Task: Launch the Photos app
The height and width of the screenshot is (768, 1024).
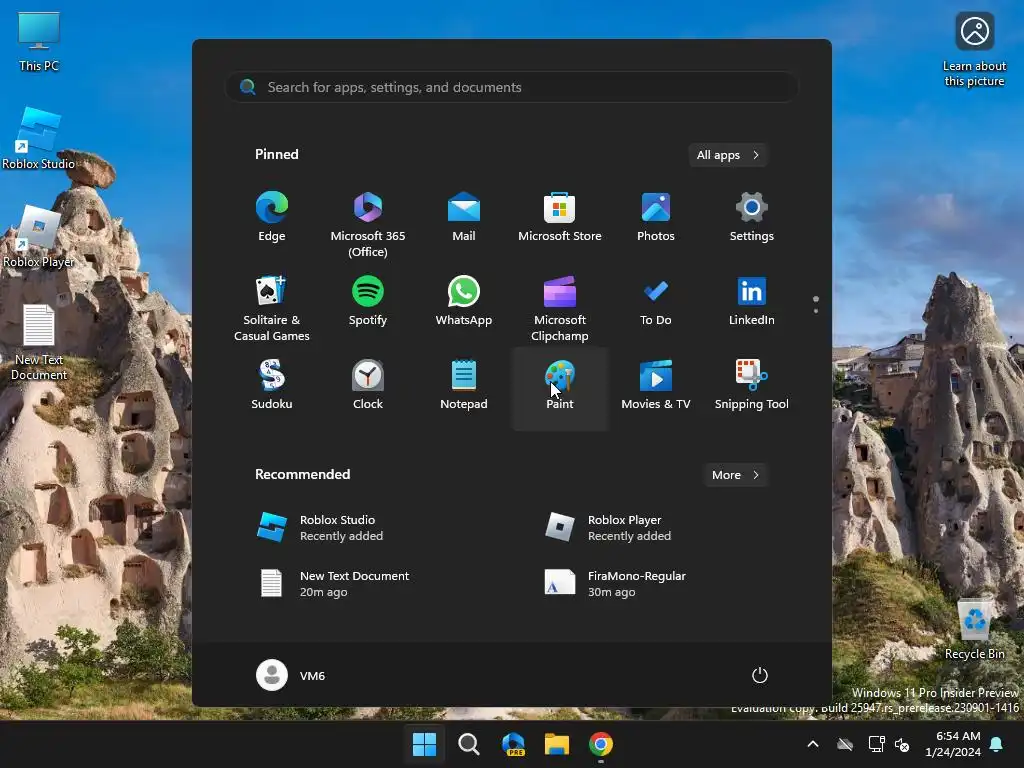Action: coord(656,217)
